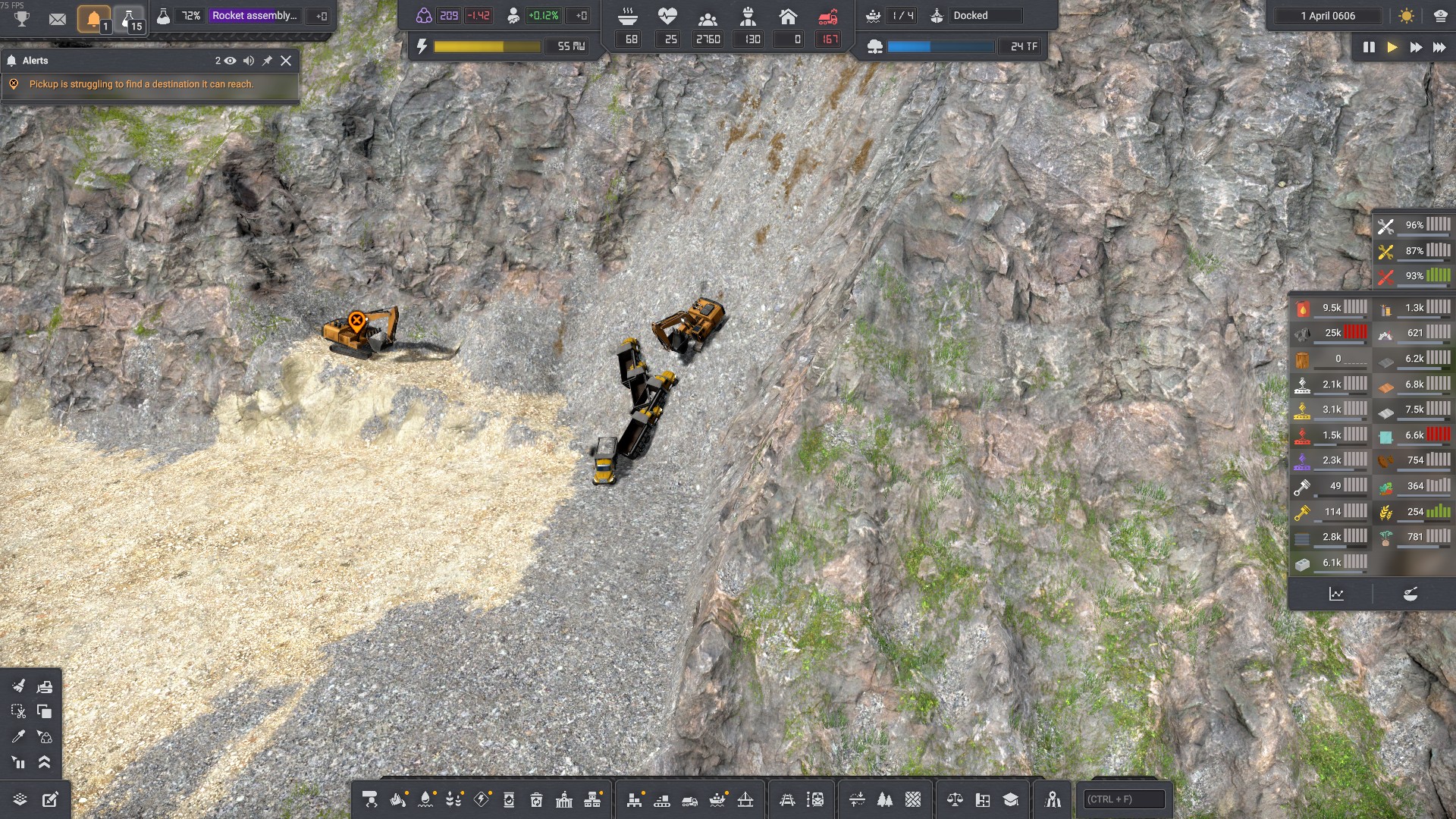Open the messages envelope tab
Image resolution: width=1456 pixels, height=819 pixels.
58,18
